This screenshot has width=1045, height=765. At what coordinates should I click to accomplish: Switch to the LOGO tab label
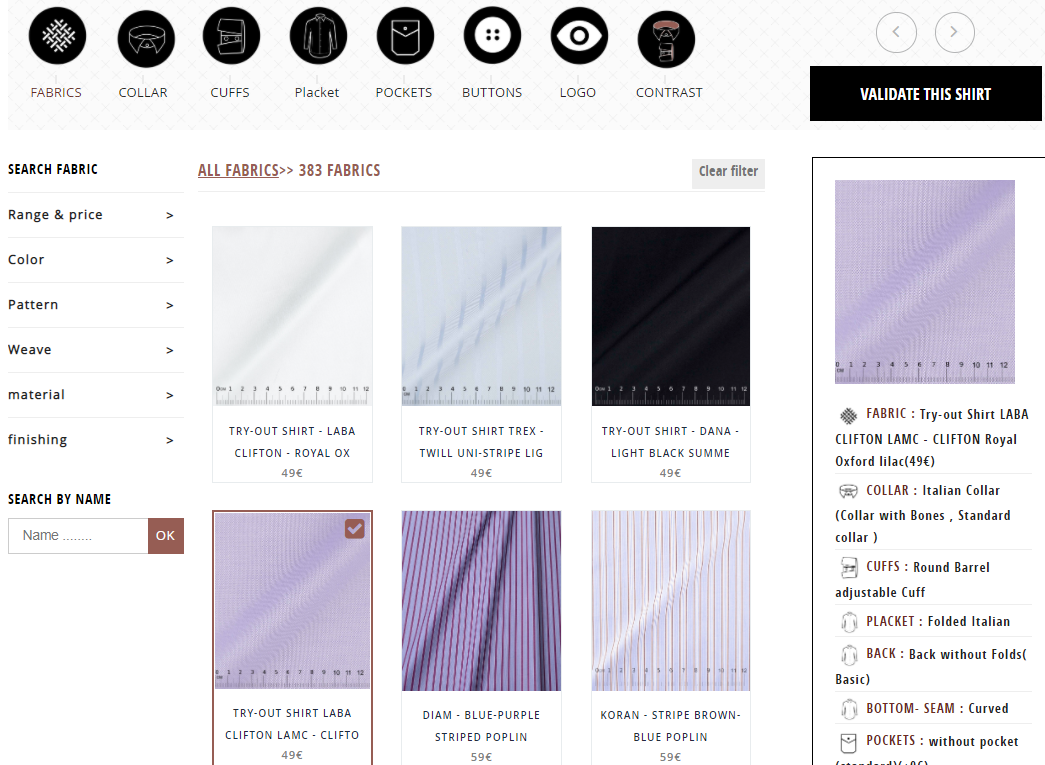click(578, 93)
